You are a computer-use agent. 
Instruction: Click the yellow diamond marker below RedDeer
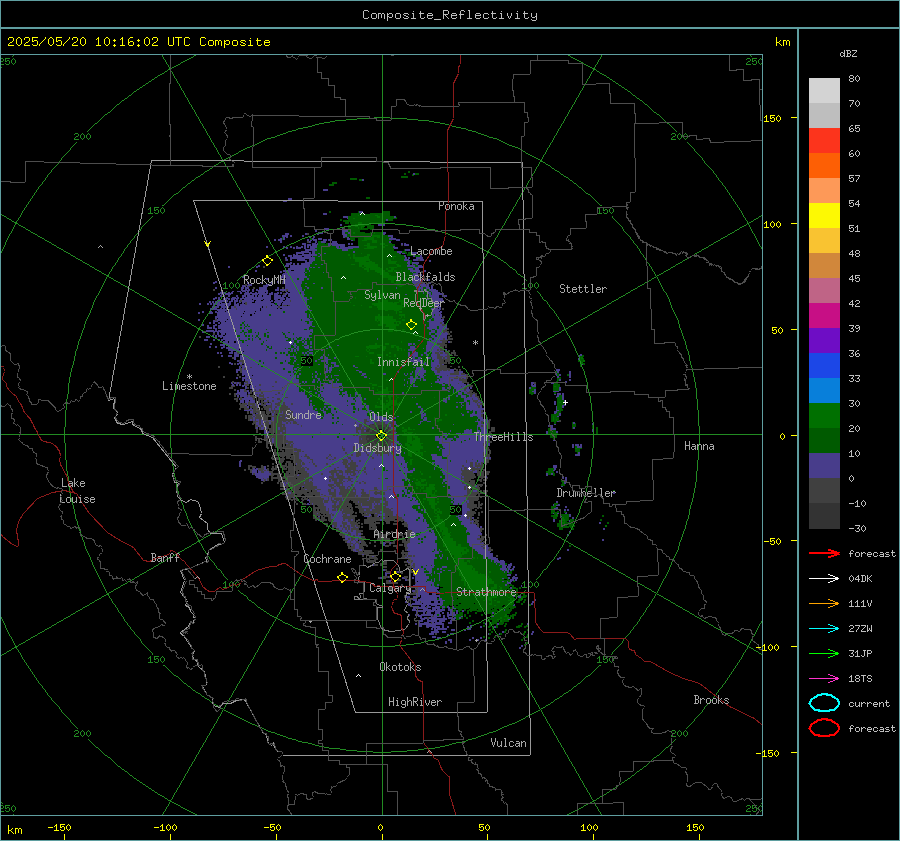[x=411, y=324]
